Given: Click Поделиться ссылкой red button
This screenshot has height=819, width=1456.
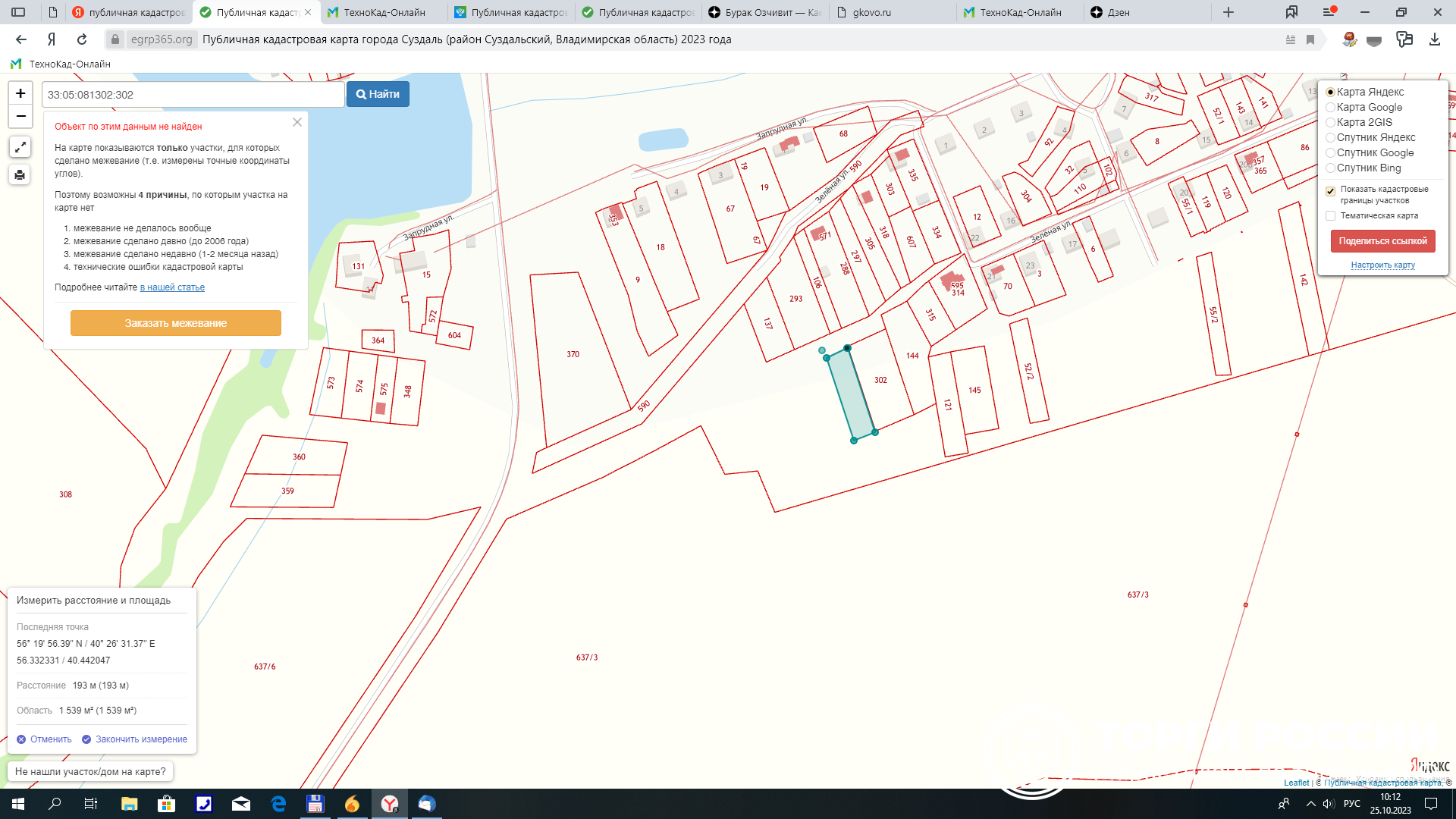Looking at the screenshot, I should [1382, 241].
